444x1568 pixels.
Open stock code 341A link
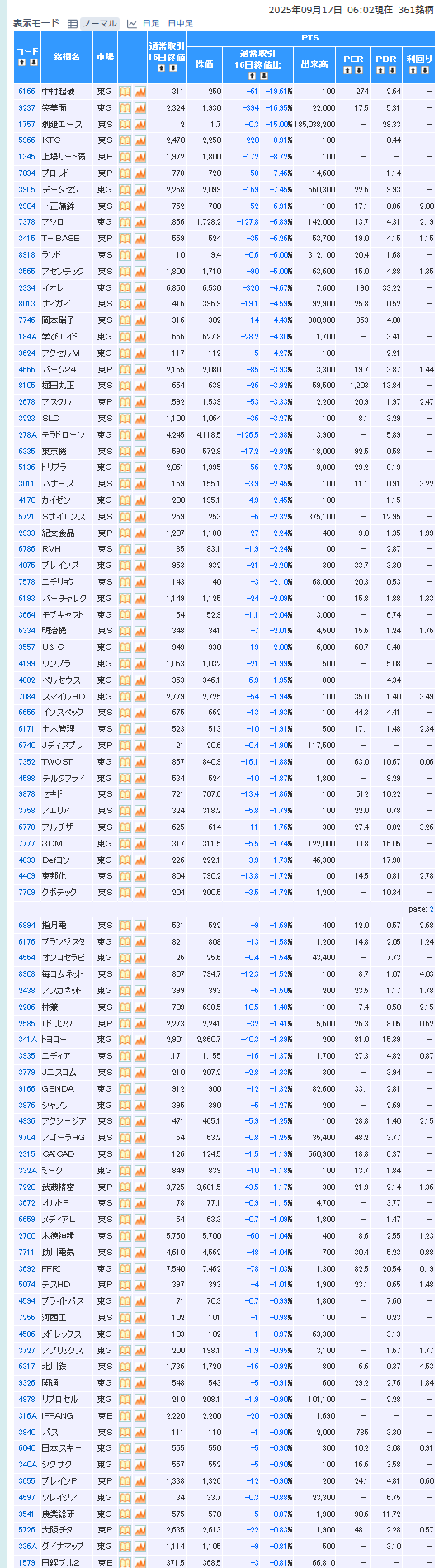[x=28, y=1040]
